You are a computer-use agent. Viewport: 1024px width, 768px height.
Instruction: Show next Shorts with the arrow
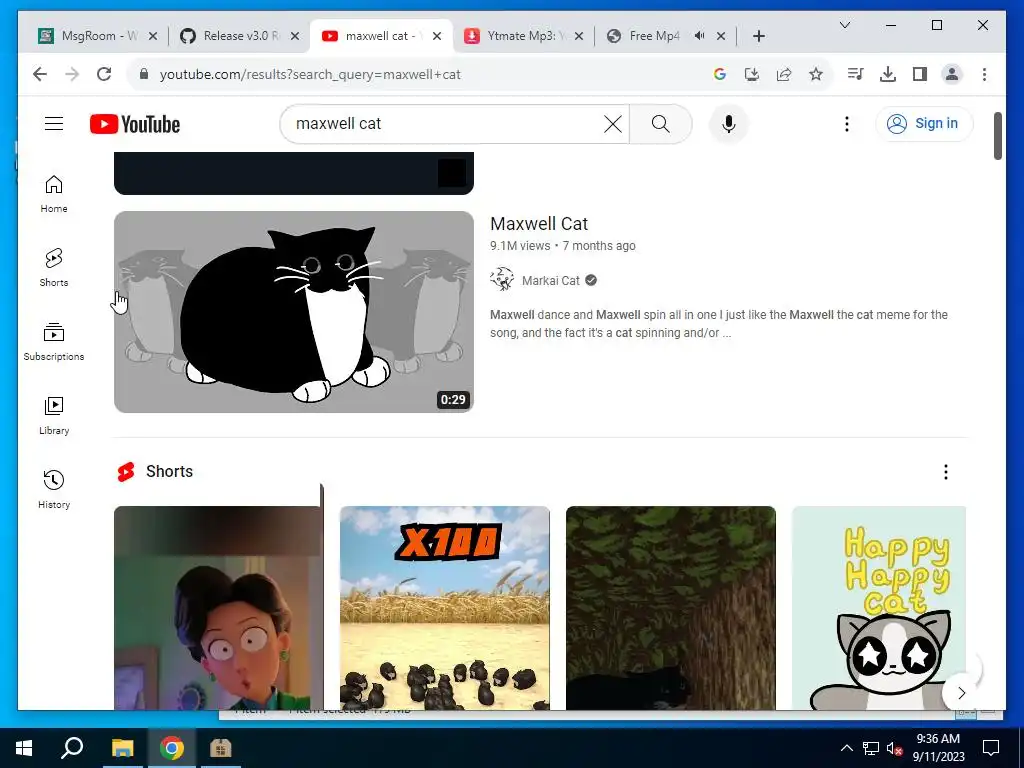(961, 692)
